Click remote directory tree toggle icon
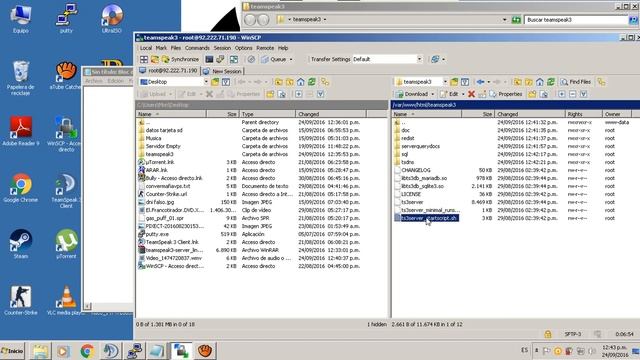The image size is (640, 360). pos(601,82)
